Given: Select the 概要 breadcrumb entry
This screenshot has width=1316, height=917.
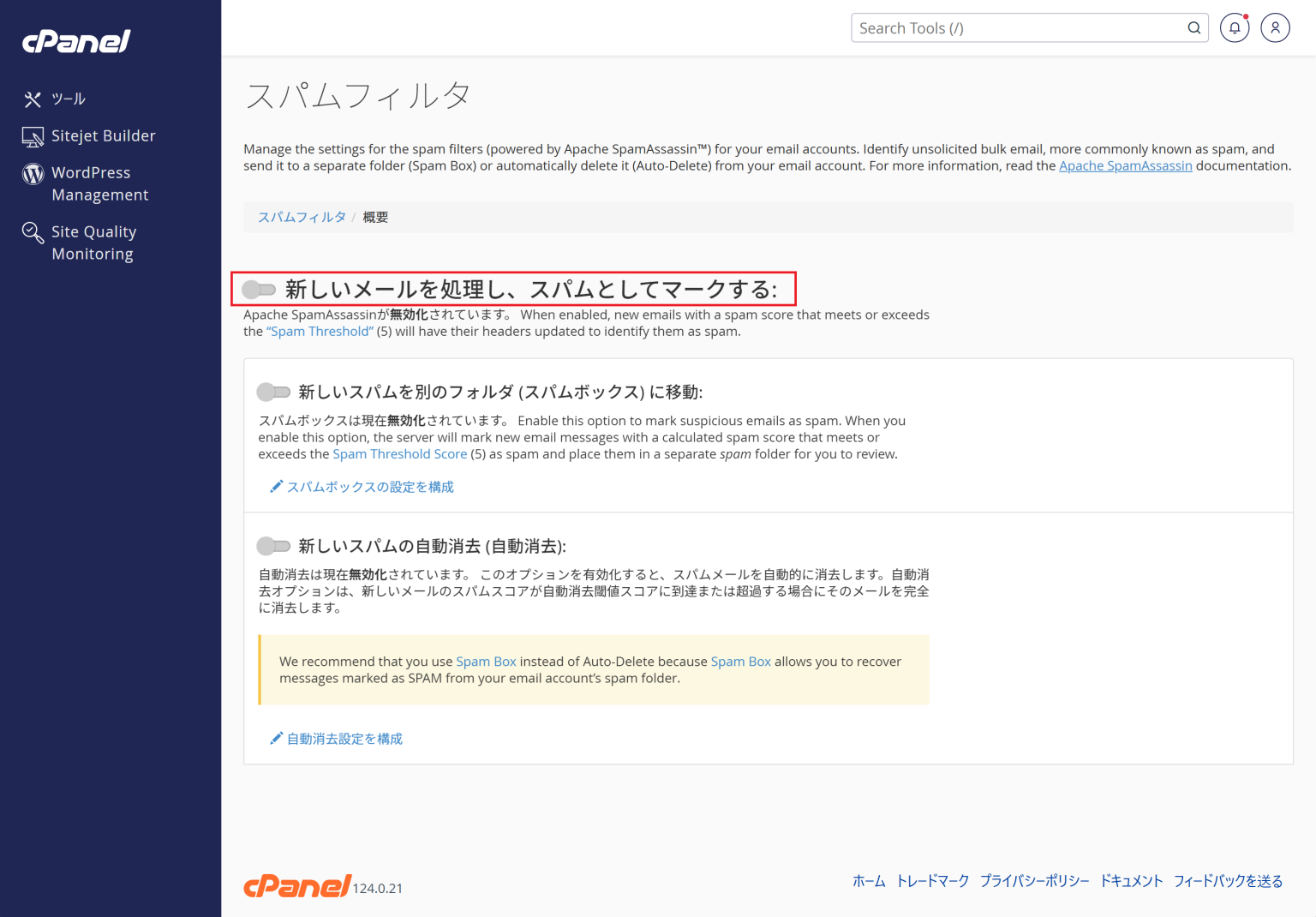Looking at the screenshot, I should 374,217.
